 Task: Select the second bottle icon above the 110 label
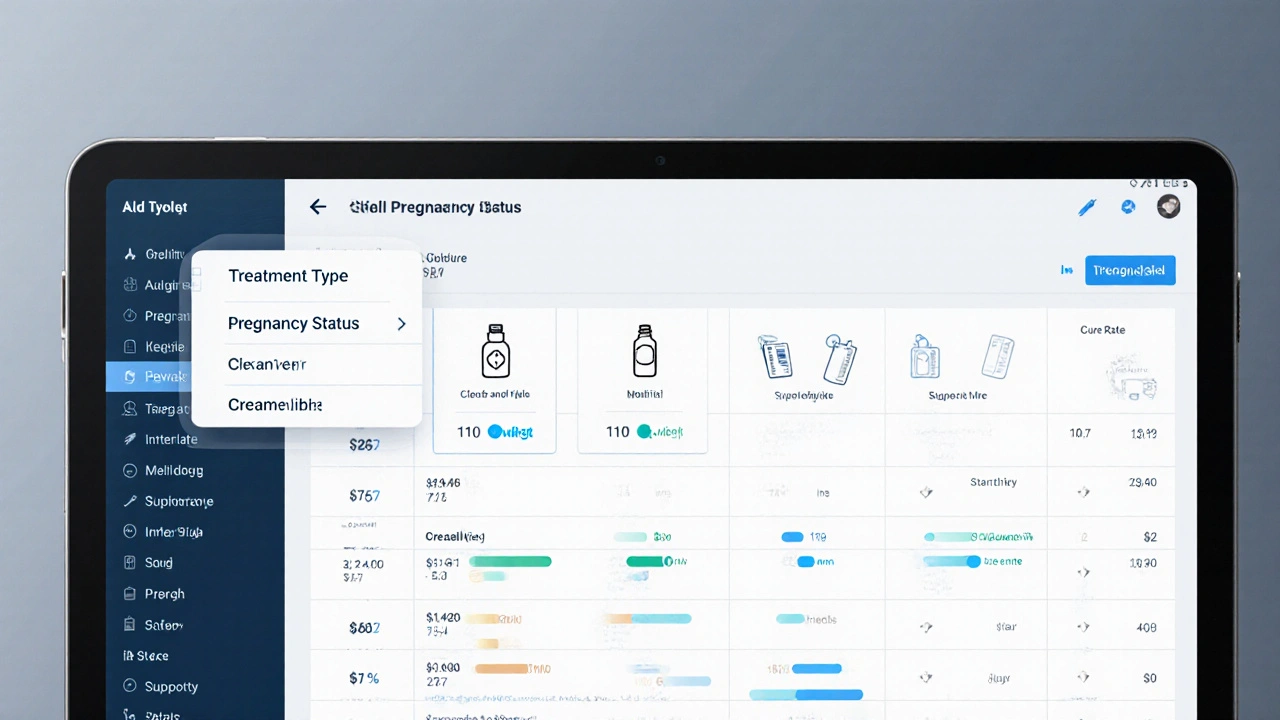pyautogui.click(x=644, y=351)
